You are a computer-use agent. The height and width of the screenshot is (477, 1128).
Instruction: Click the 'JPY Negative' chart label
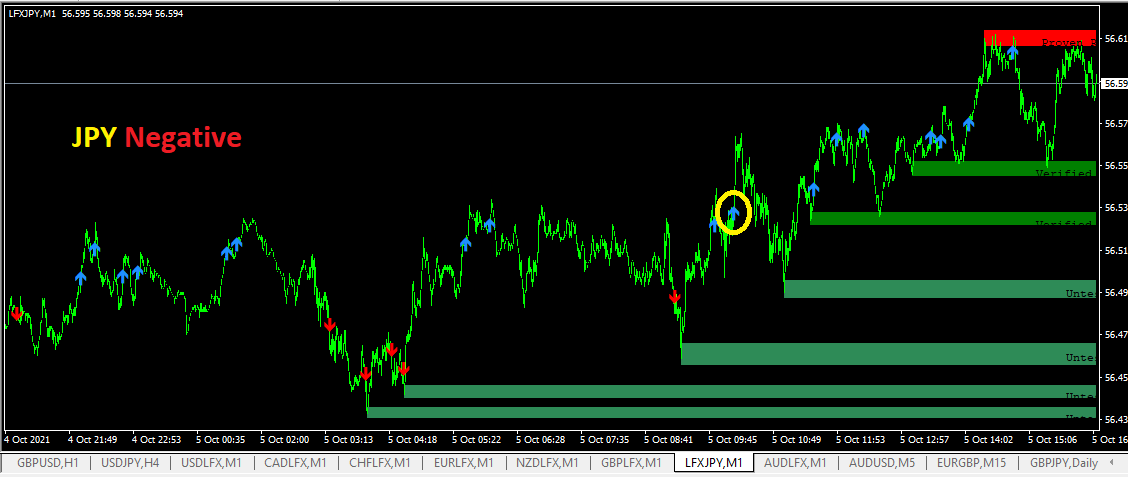(157, 136)
